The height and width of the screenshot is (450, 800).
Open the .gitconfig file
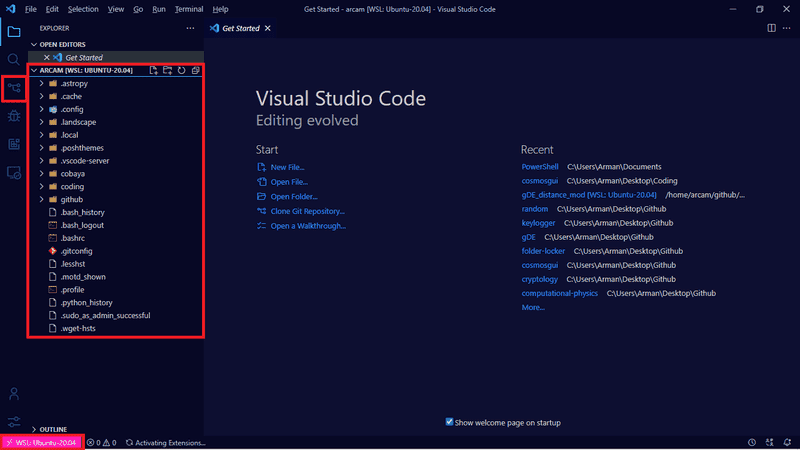coord(76,251)
